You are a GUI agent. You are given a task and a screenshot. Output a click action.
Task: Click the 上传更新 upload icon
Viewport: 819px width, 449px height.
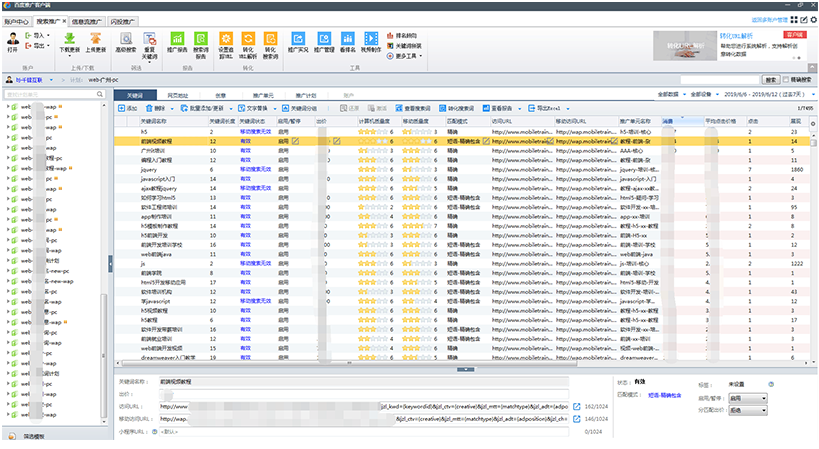point(97,40)
